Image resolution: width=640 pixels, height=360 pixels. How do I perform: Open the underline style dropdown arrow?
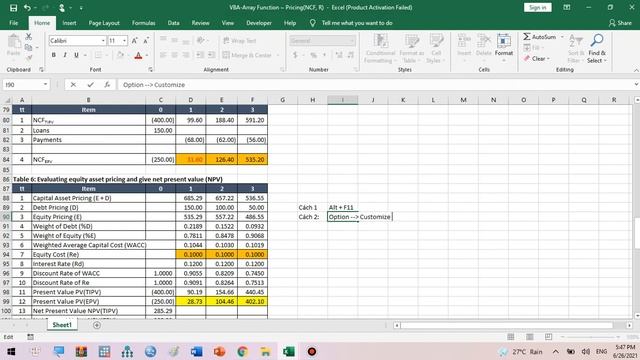pyautogui.click(x=85, y=55)
